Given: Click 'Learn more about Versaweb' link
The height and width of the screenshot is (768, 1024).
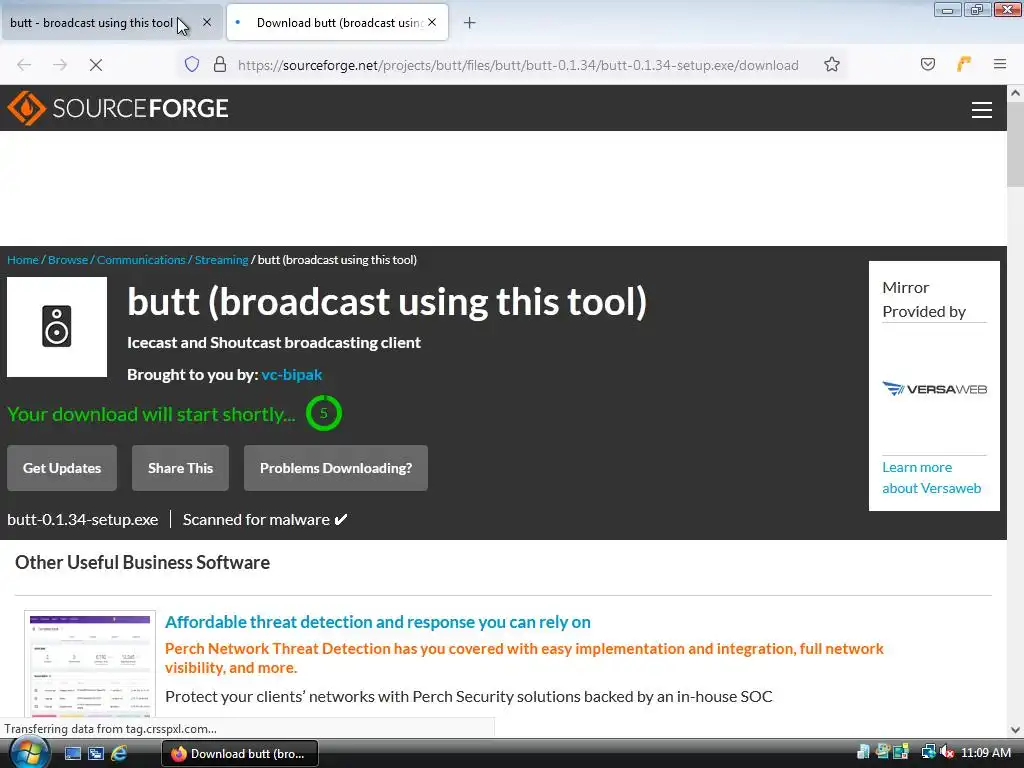Looking at the screenshot, I should [931, 477].
